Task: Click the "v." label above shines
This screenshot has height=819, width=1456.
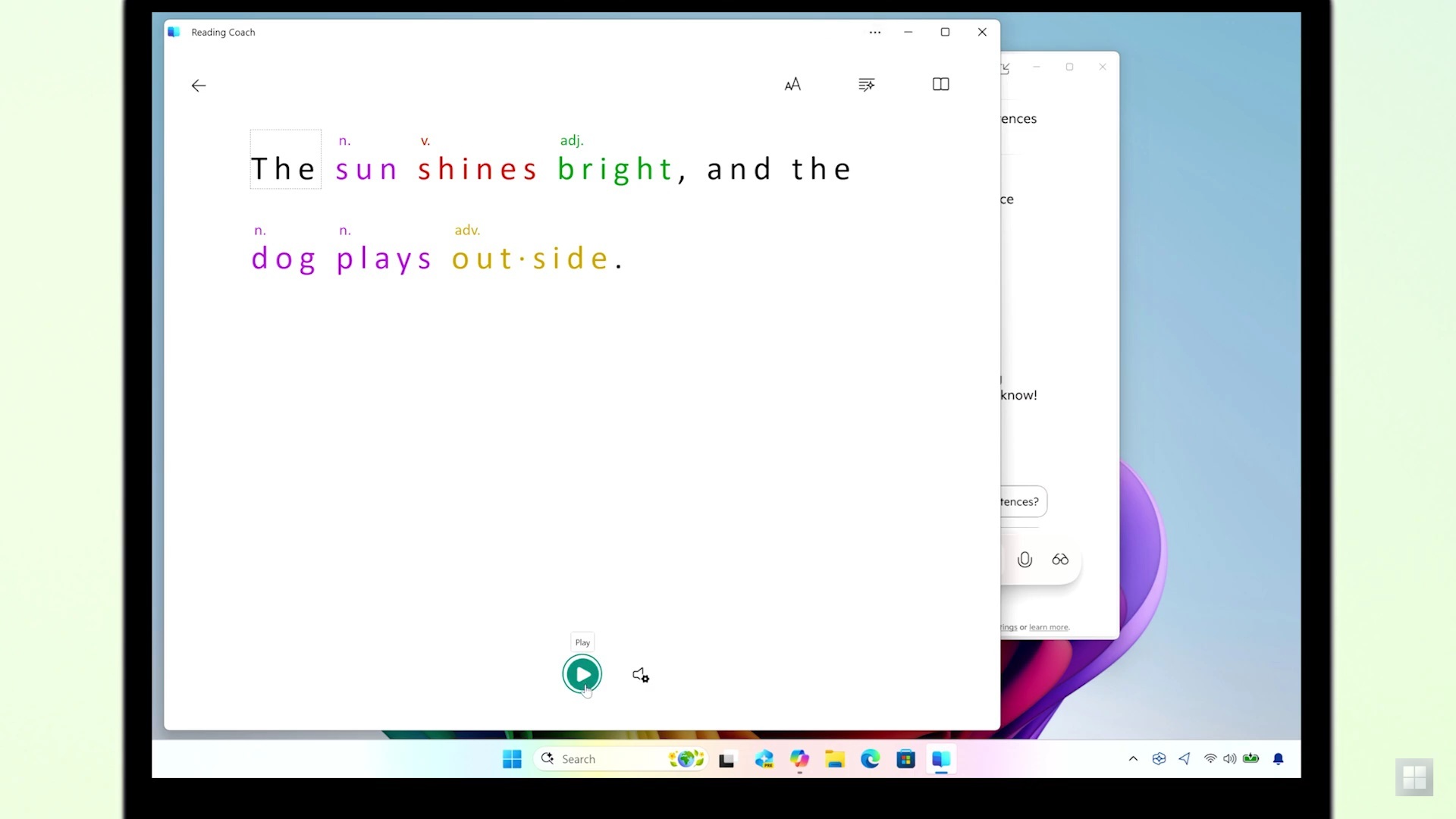Action: click(x=425, y=141)
